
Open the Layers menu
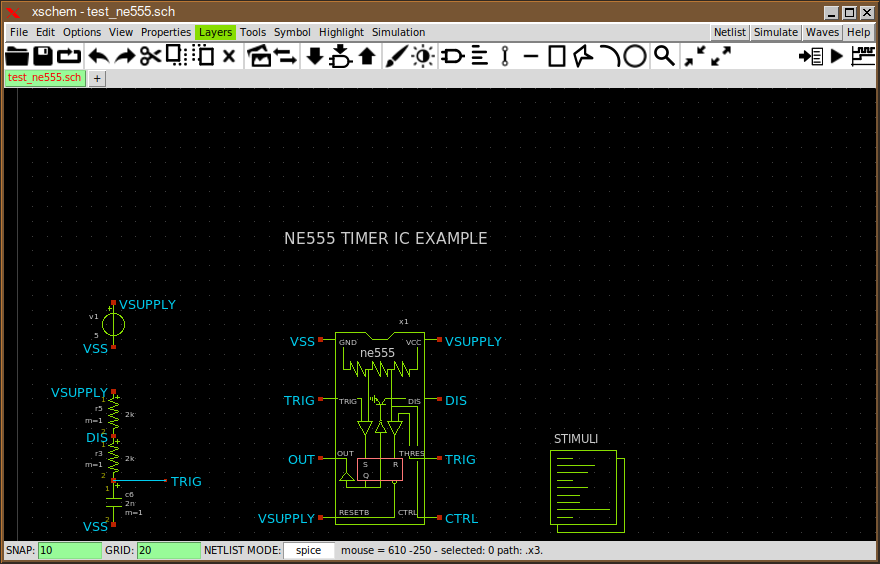pyautogui.click(x=215, y=32)
